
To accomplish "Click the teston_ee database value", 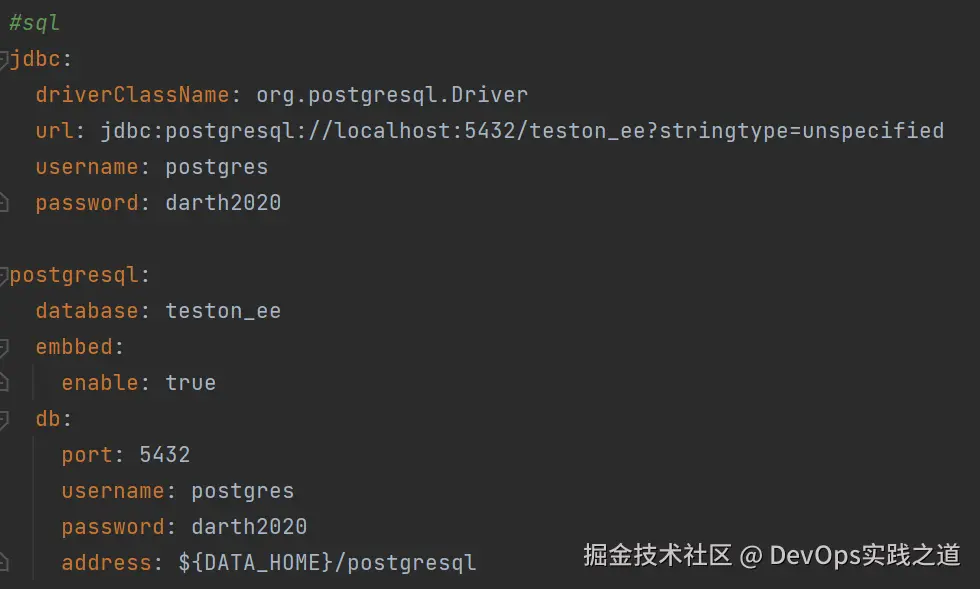I will (223, 311).
